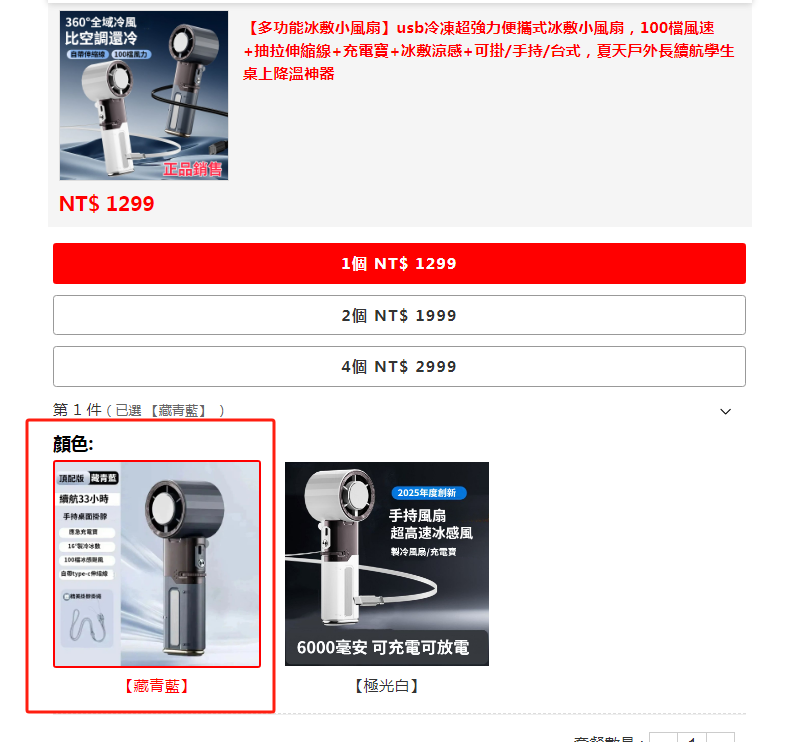Increase the package quantity
The height and width of the screenshot is (742, 797).
(x=721, y=737)
